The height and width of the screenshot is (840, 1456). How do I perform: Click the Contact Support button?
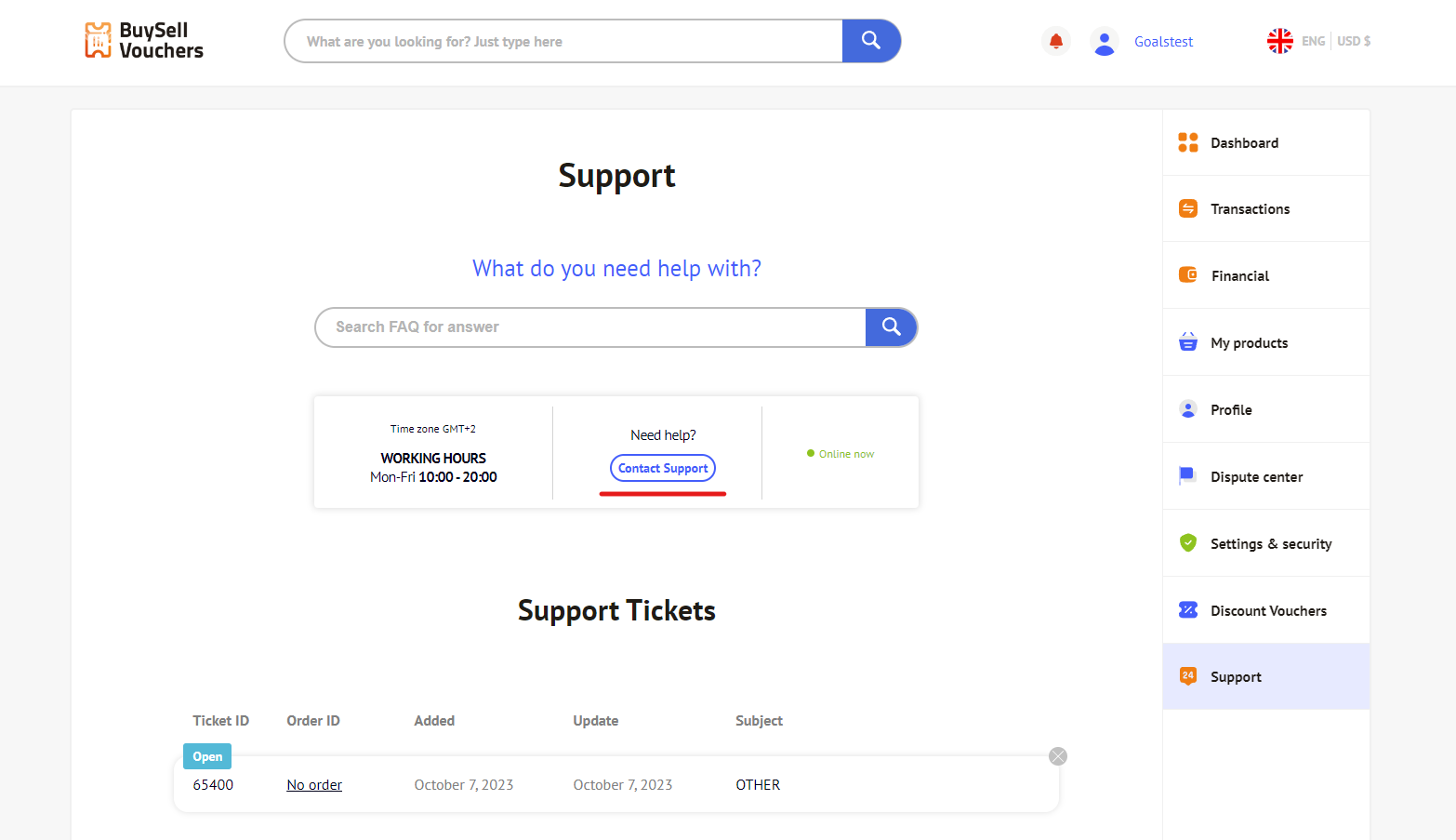coord(663,468)
